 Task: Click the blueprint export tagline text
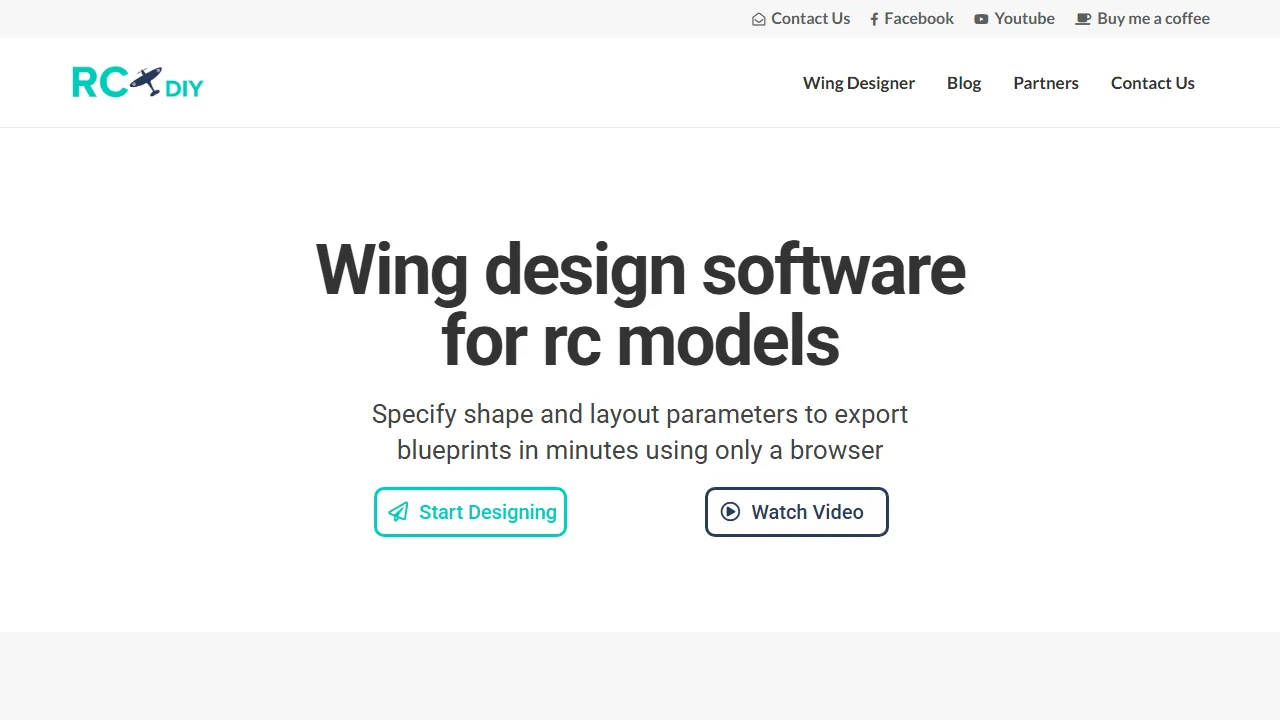tap(640, 432)
